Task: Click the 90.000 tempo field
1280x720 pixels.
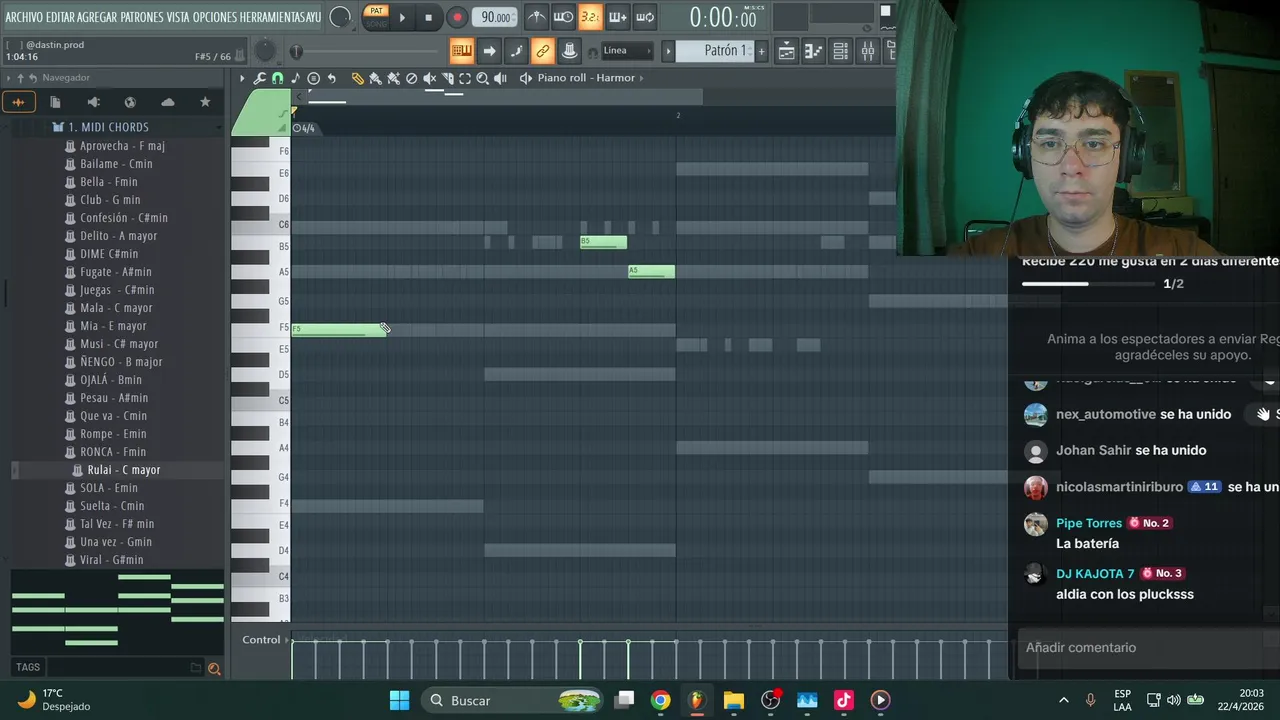Action: click(495, 17)
